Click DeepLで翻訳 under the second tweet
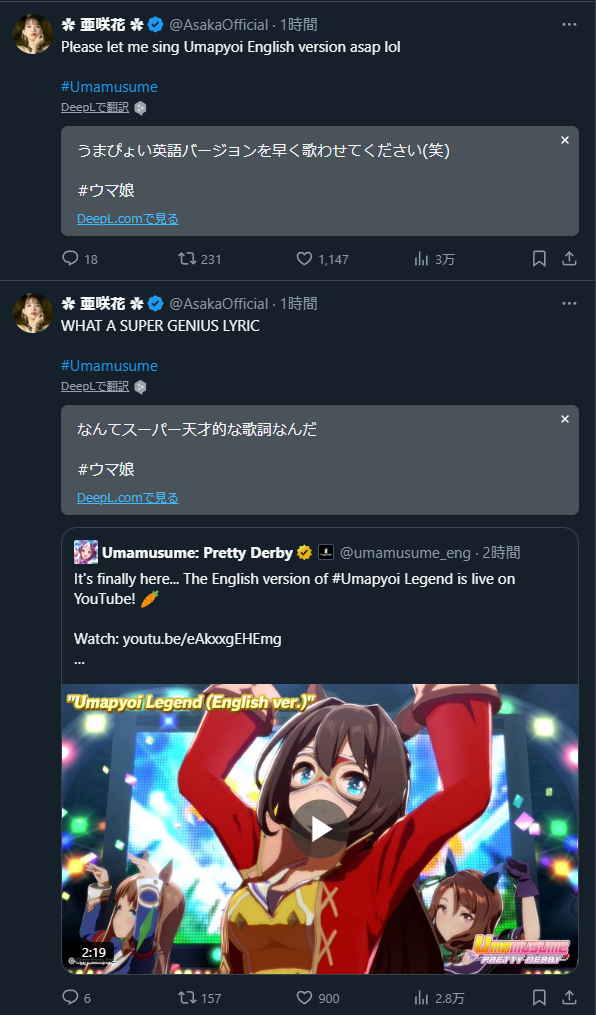 95,386
